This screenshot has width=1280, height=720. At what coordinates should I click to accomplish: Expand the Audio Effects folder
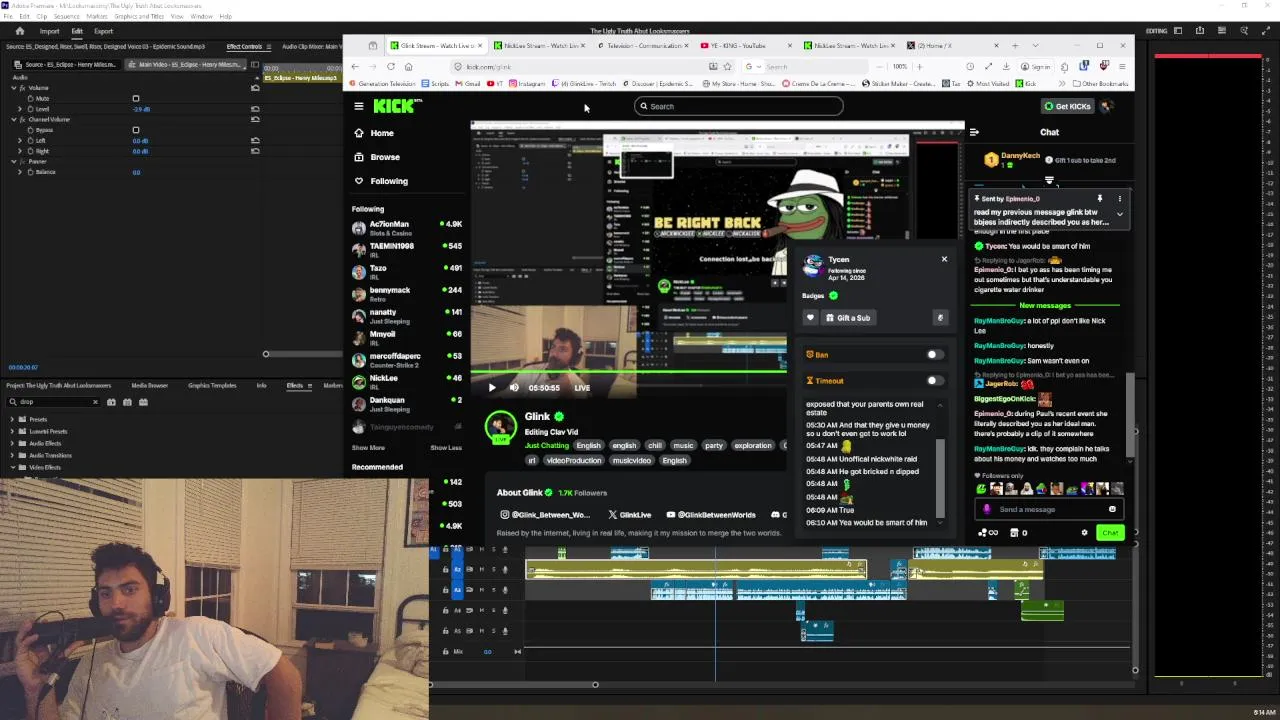pyautogui.click(x=12, y=443)
